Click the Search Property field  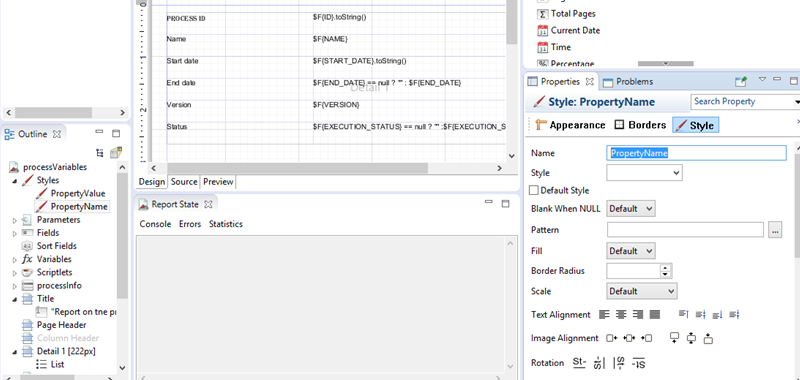(743, 102)
